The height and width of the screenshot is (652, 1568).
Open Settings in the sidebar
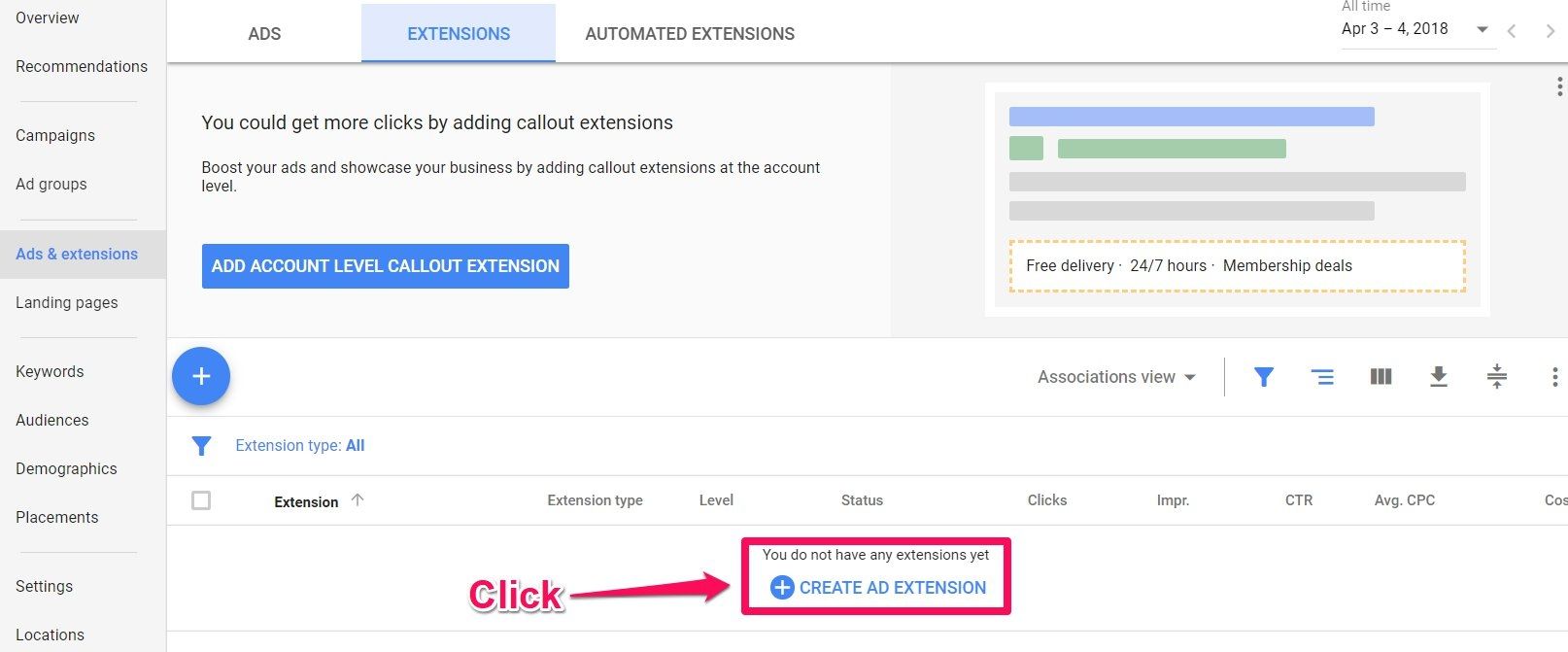(x=45, y=586)
